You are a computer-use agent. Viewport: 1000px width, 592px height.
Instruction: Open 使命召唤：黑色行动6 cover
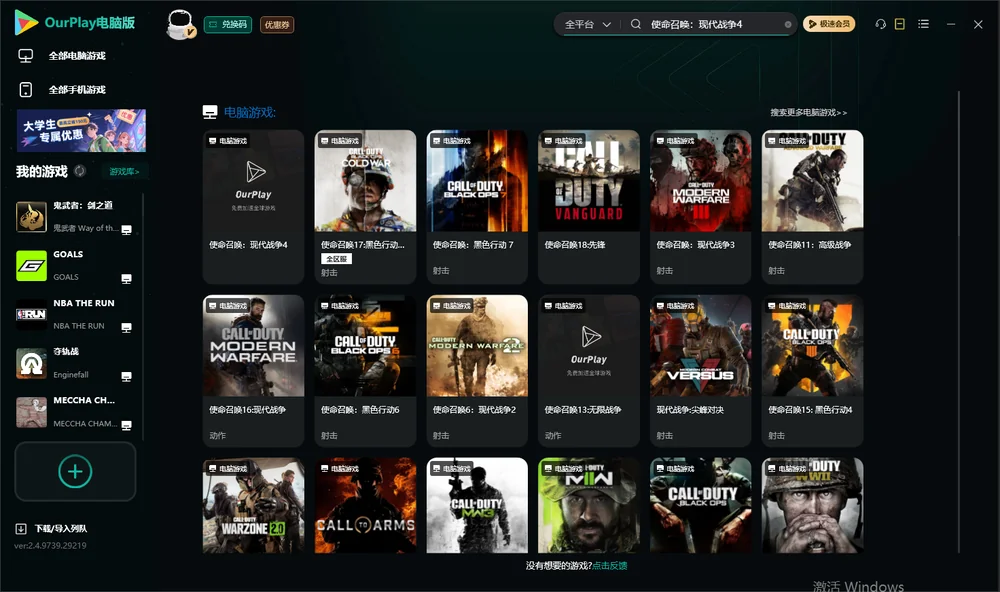tap(365, 346)
